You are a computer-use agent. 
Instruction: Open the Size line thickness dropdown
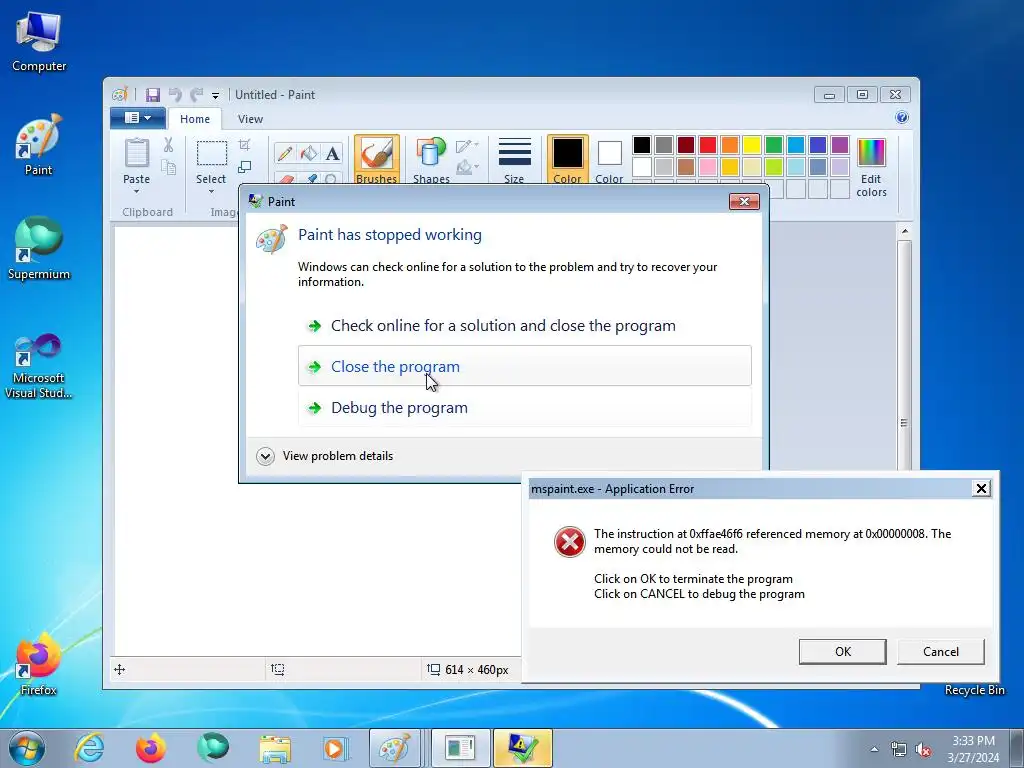[514, 159]
